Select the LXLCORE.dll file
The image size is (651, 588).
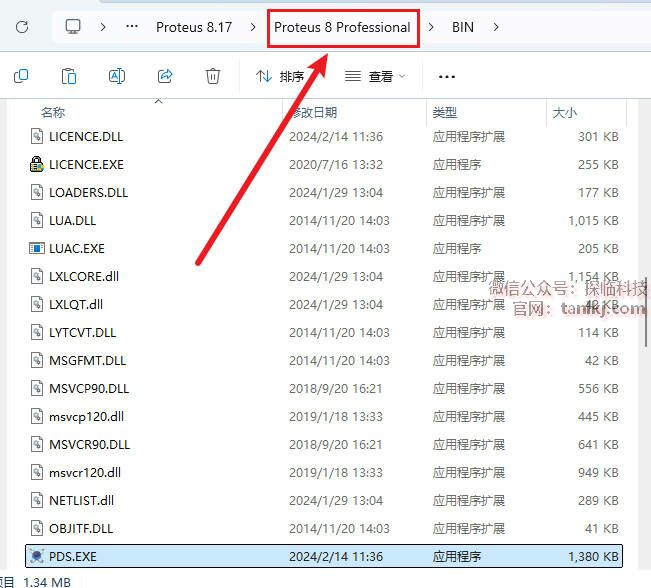(x=324, y=277)
